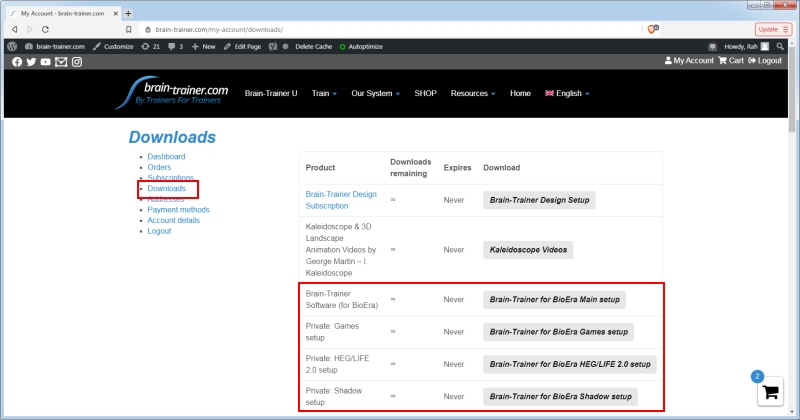800x420 pixels.
Task: Open the browser Update menu button
Action: 773,30
